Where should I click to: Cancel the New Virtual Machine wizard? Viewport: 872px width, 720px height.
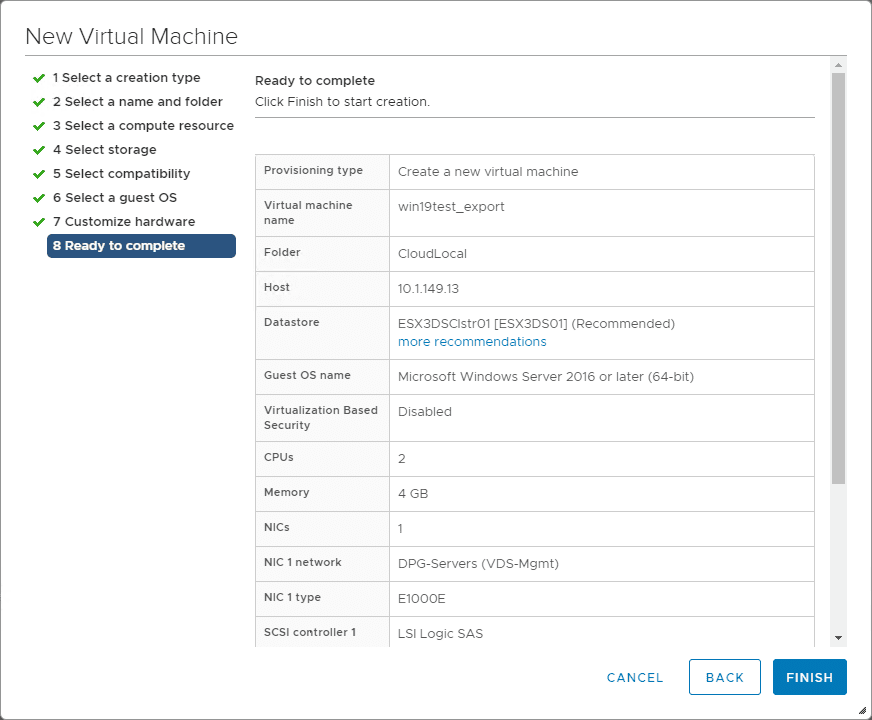(x=635, y=677)
